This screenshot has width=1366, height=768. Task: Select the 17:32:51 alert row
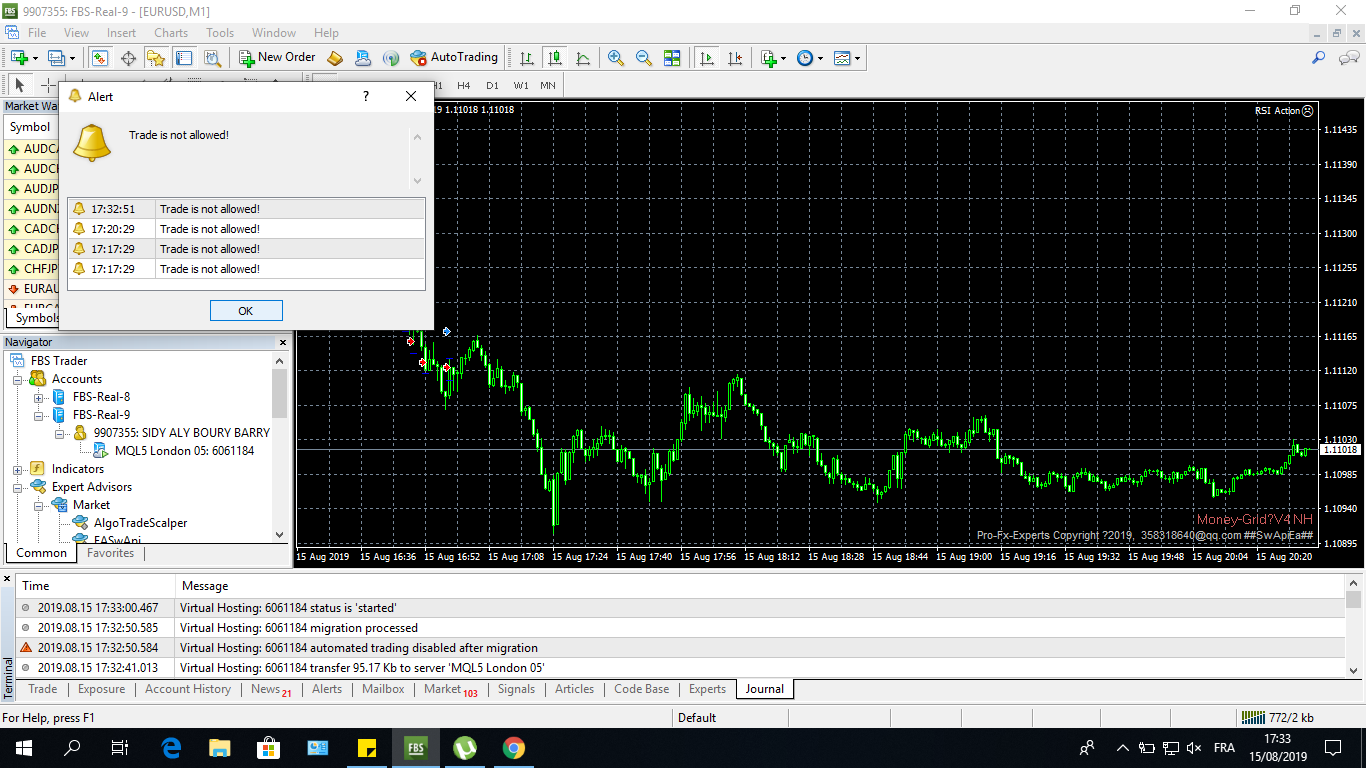pyautogui.click(x=246, y=209)
